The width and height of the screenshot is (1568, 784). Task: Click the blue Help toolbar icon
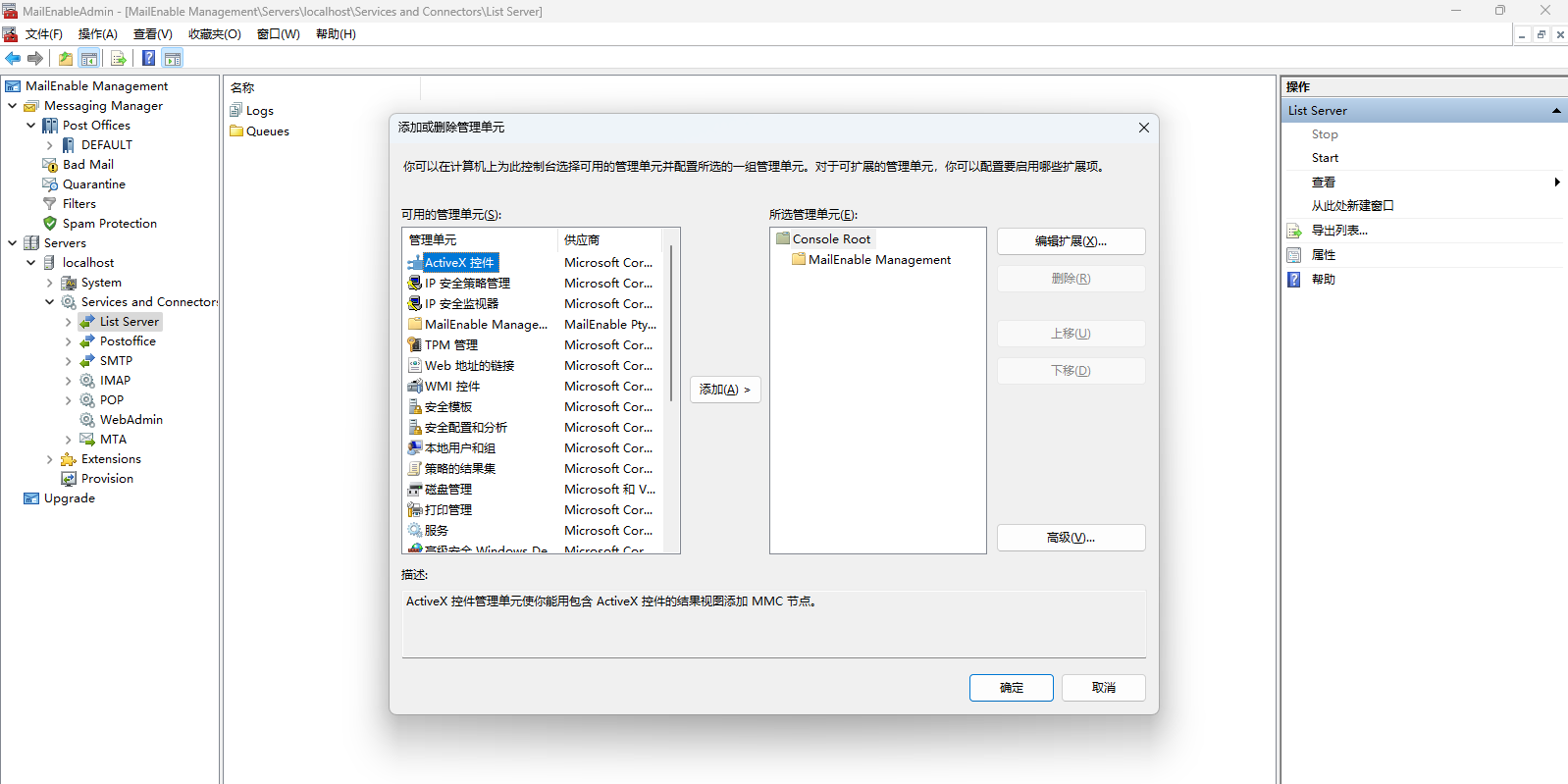pyautogui.click(x=148, y=58)
